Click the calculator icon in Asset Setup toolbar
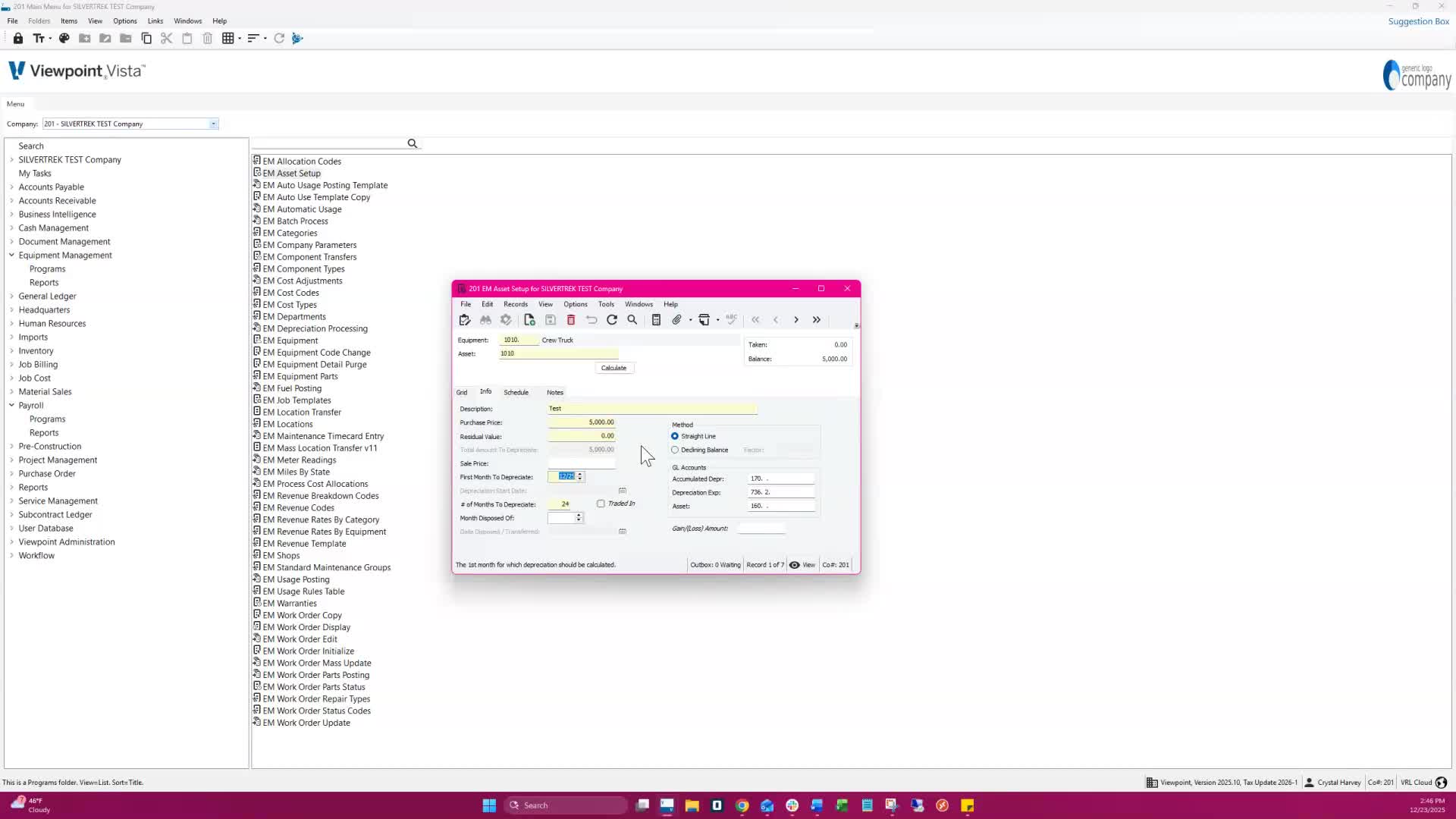This screenshot has width=1456, height=819. [x=656, y=320]
